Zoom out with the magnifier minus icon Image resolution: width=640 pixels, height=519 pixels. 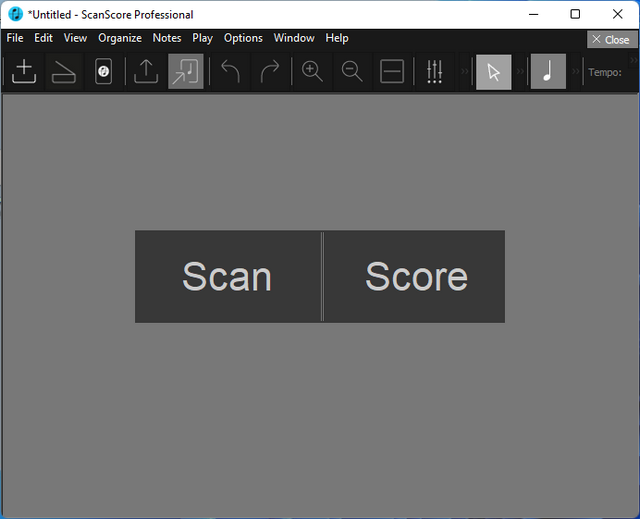(x=352, y=72)
